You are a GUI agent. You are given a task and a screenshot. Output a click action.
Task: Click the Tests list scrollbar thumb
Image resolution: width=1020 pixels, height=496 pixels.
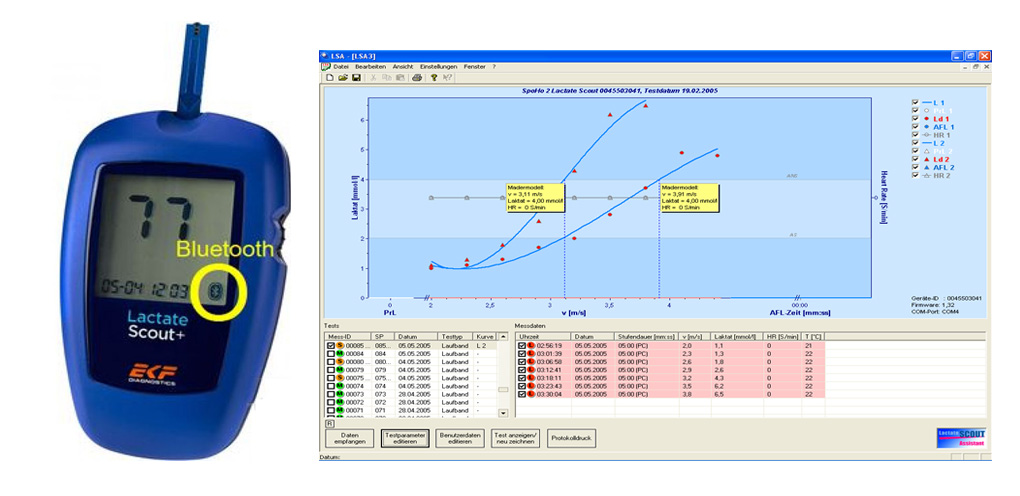pos(502,389)
